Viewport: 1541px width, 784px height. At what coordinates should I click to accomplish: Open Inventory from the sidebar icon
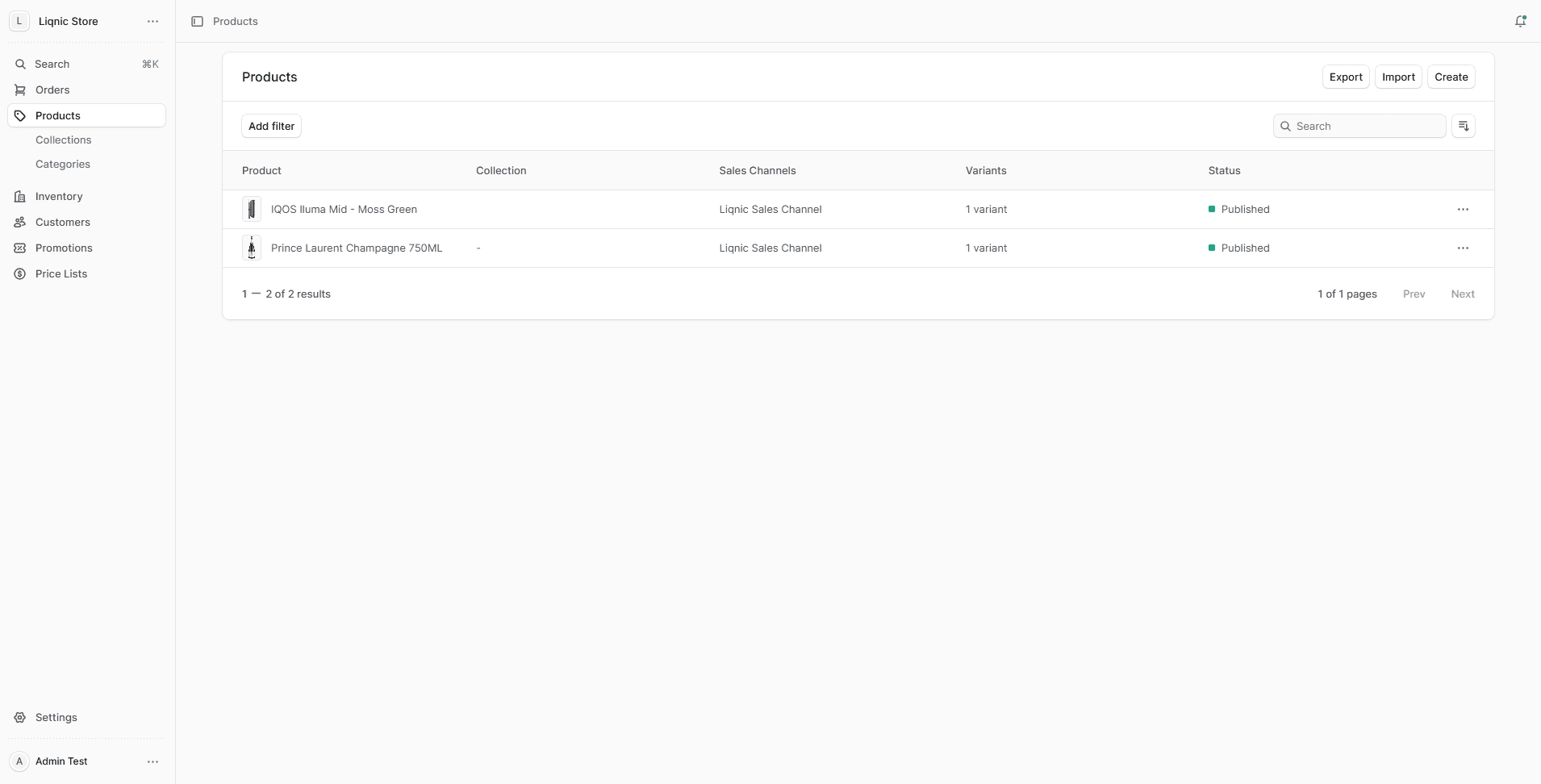click(x=19, y=196)
